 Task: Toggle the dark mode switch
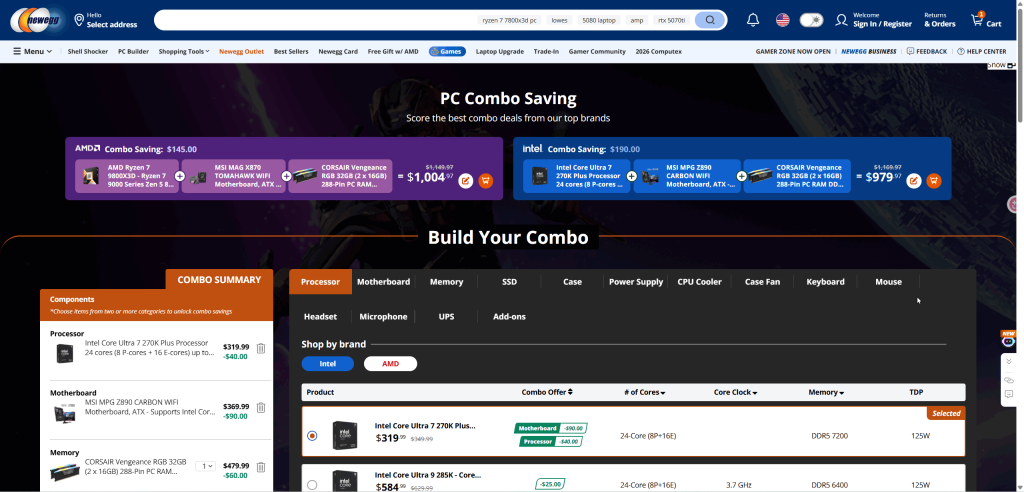[811, 20]
